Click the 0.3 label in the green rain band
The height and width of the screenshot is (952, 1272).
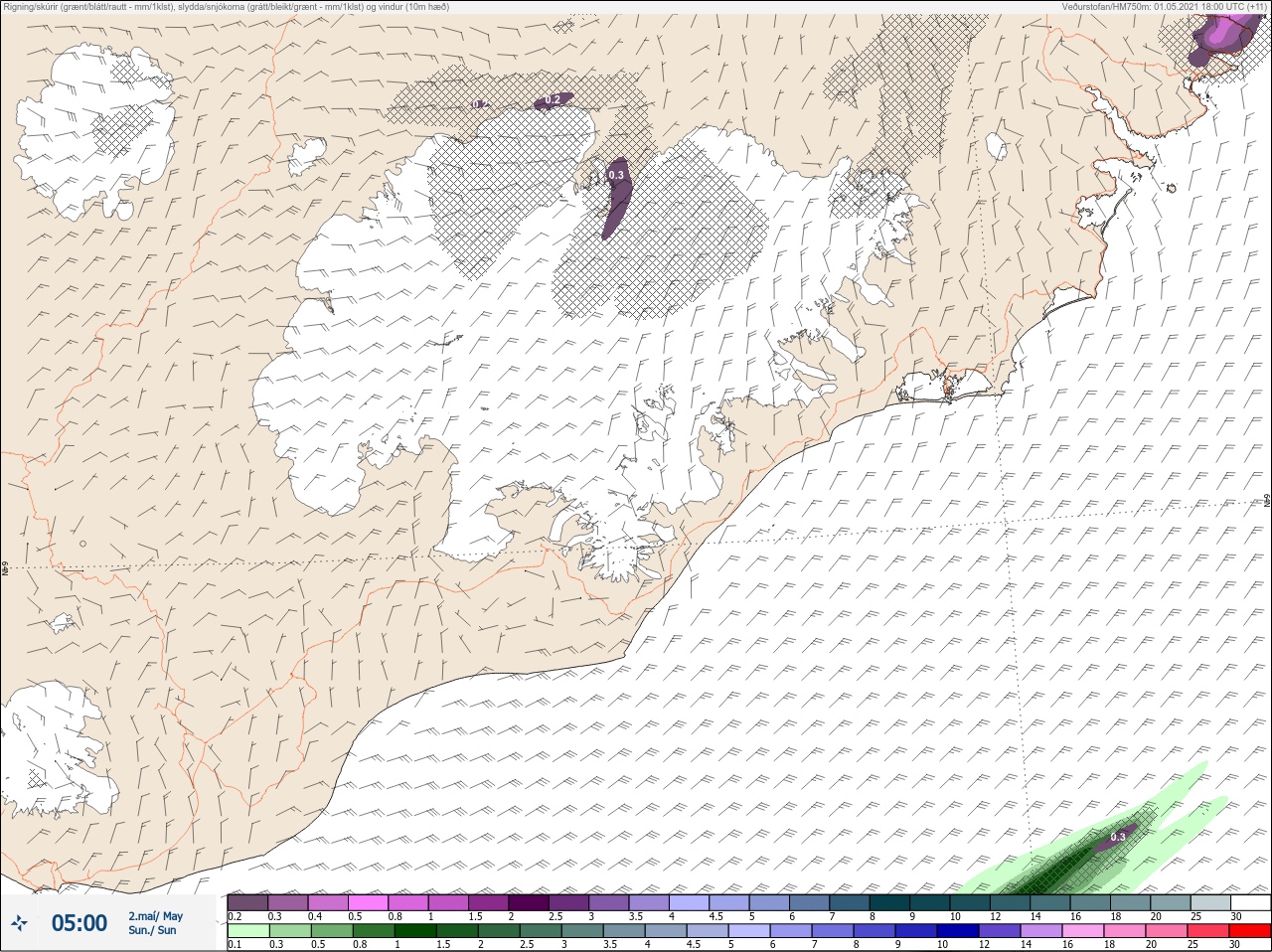pos(1118,837)
